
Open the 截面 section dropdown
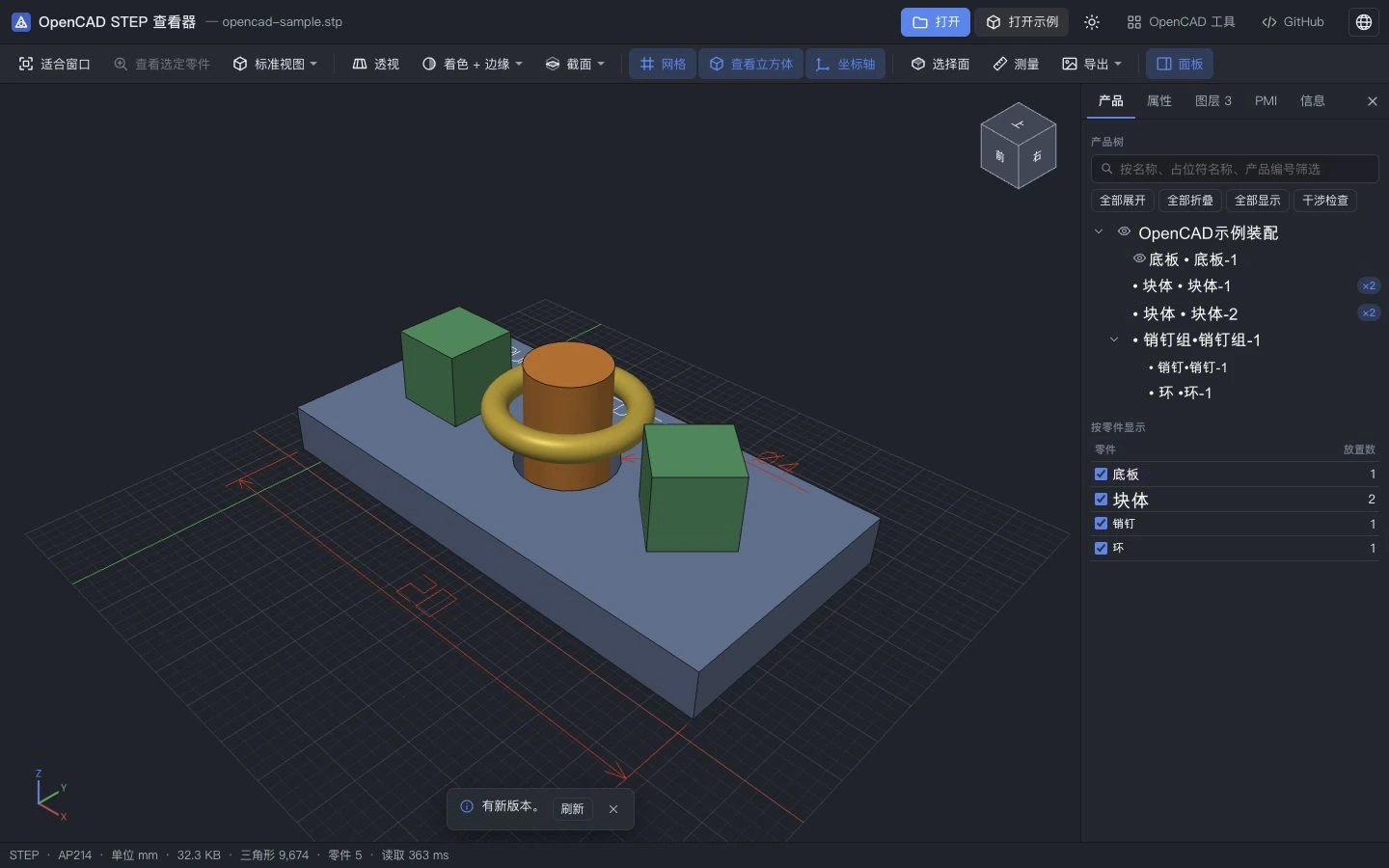click(575, 64)
